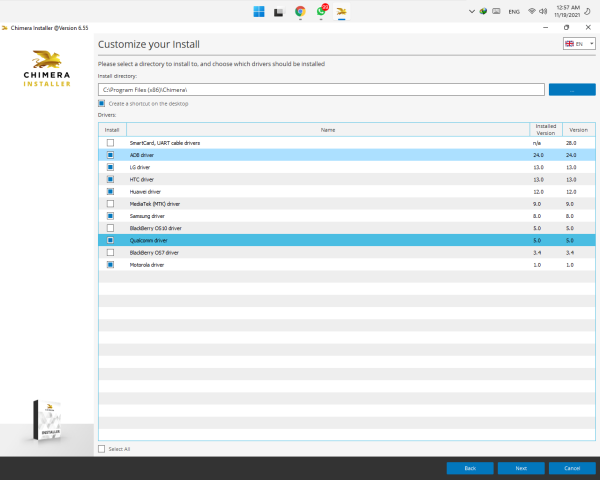The width and height of the screenshot is (600, 480).
Task: Sort by the Install column header
Action: point(112,130)
